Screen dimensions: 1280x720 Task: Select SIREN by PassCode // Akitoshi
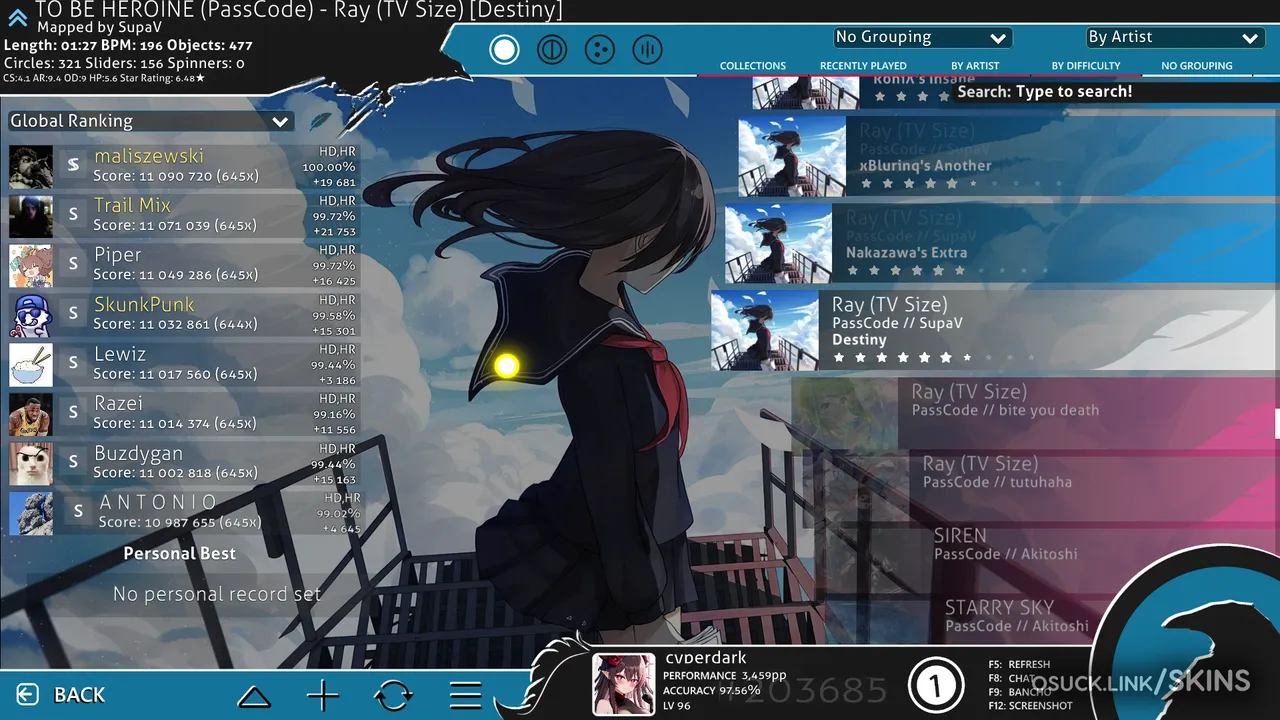pos(1047,557)
